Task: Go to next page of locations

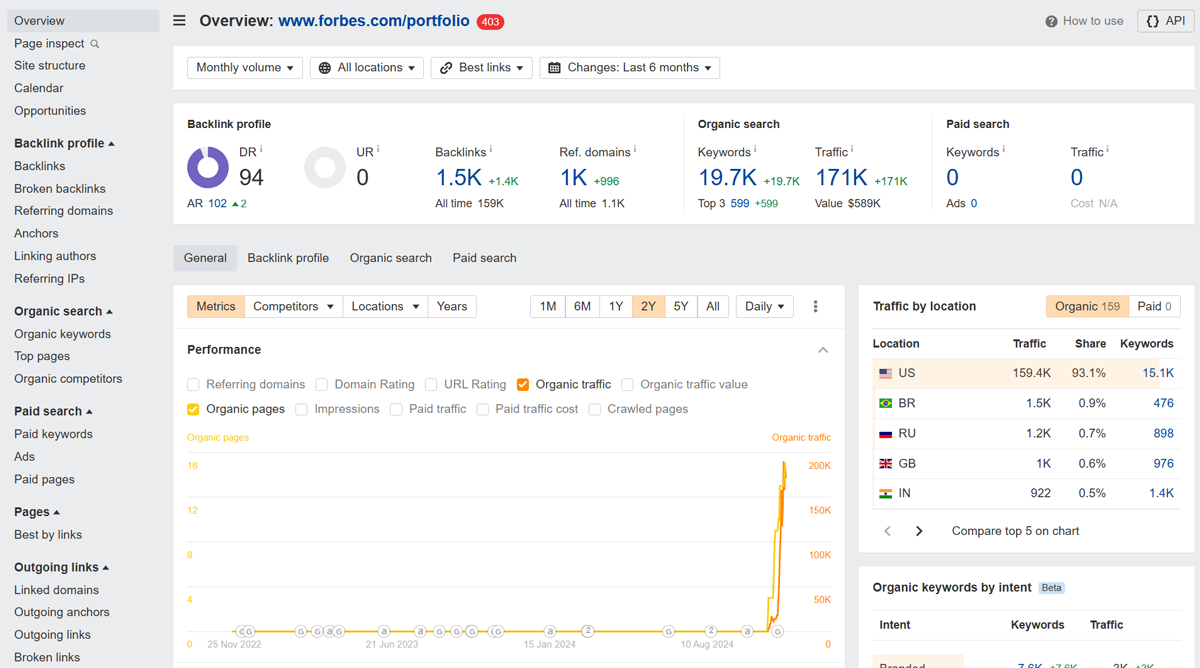Action: point(919,531)
